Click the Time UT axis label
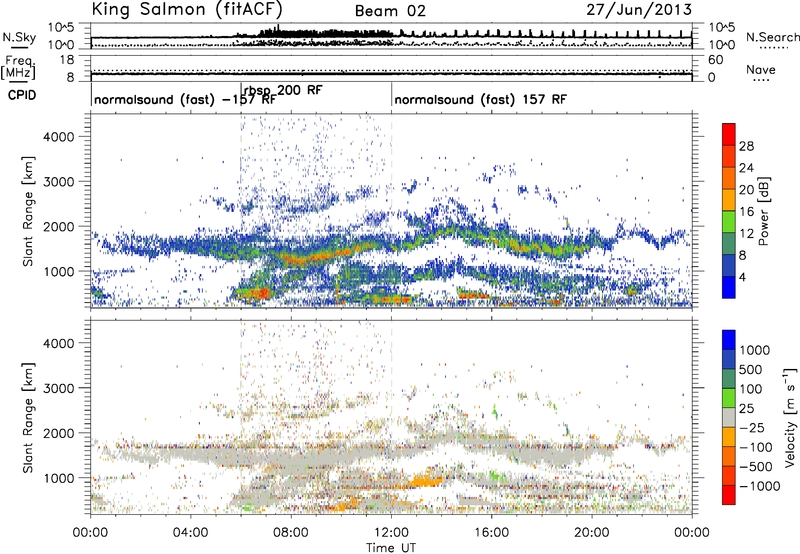The height and width of the screenshot is (554, 800). pyautogui.click(x=391, y=548)
